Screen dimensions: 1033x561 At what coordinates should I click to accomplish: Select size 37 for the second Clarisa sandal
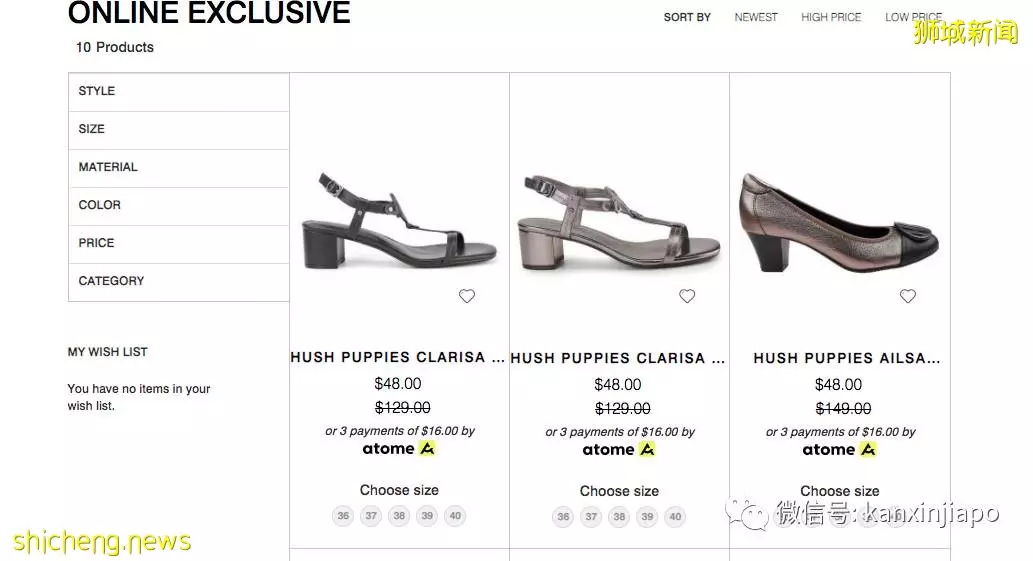point(592,517)
